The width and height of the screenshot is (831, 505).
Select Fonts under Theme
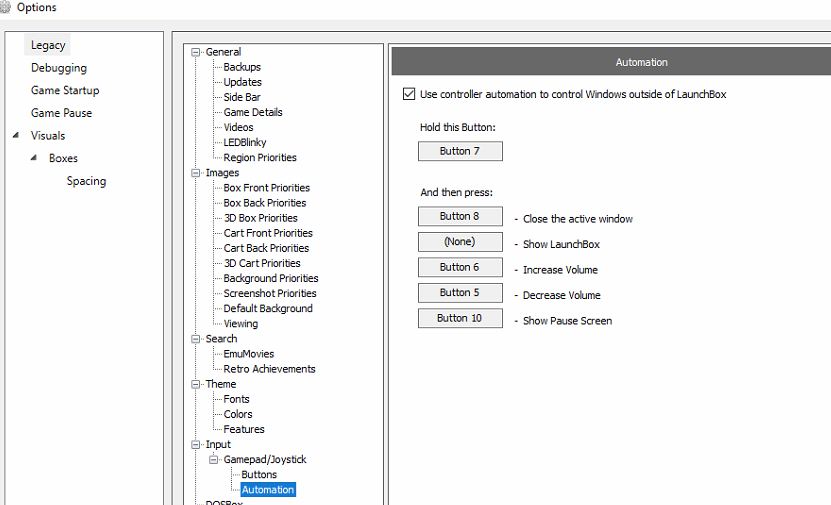[x=236, y=399]
